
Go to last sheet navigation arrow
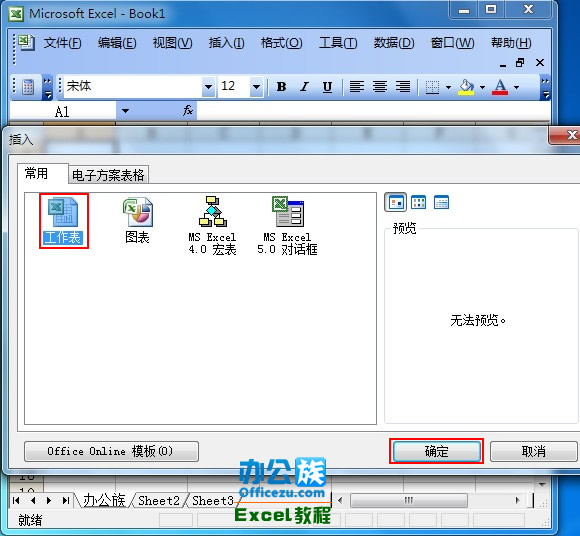(x=66, y=500)
